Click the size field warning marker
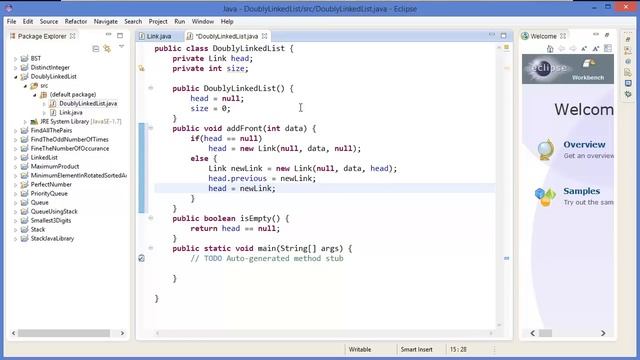This screenshot has height=360, width=640. click(141, 68)
